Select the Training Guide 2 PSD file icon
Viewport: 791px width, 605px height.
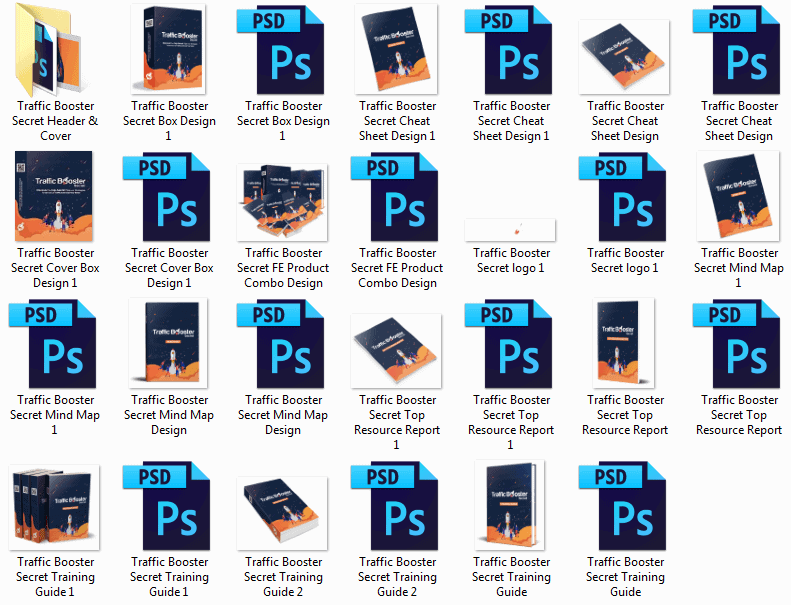click(394, 506)
